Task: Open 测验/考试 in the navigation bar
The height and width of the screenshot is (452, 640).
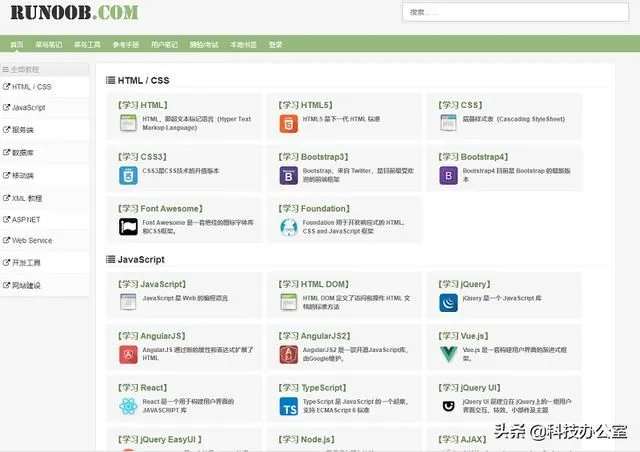Action: coord(204,45)
